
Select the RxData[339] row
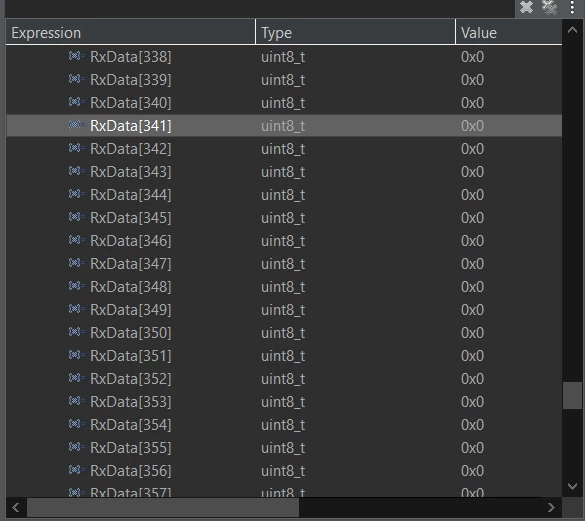click(284, 80)
